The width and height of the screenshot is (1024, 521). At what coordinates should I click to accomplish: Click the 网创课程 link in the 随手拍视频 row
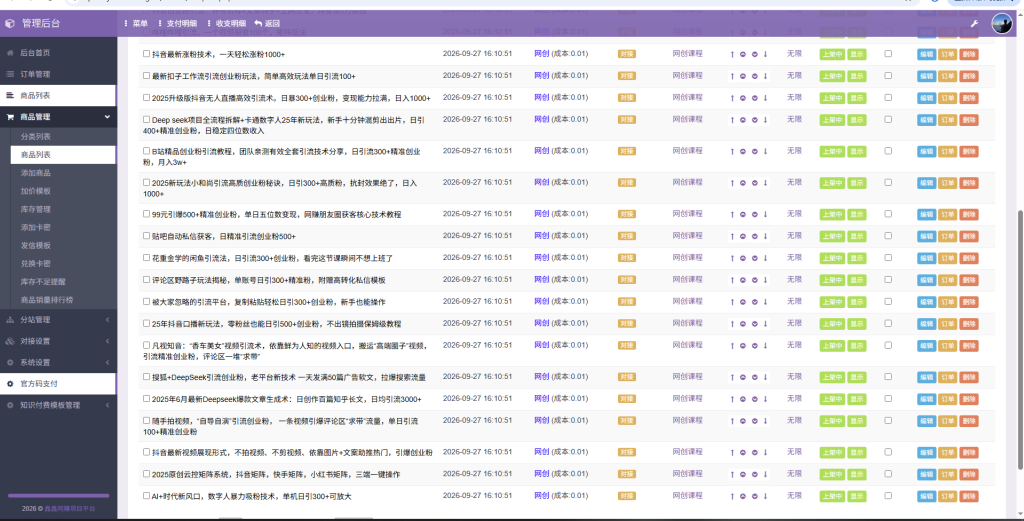pos(688,420)
